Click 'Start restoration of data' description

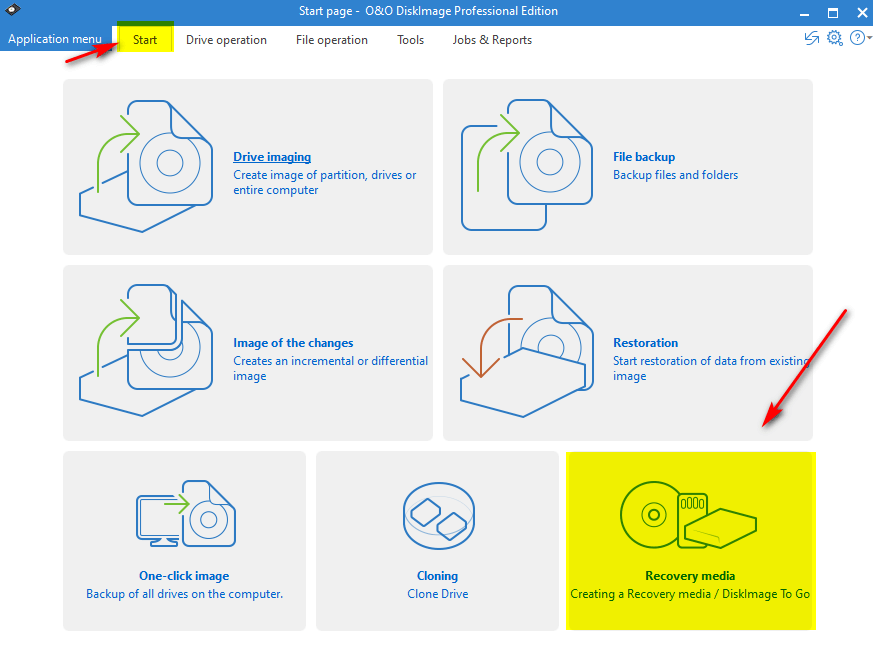click(x=711, y=369)
